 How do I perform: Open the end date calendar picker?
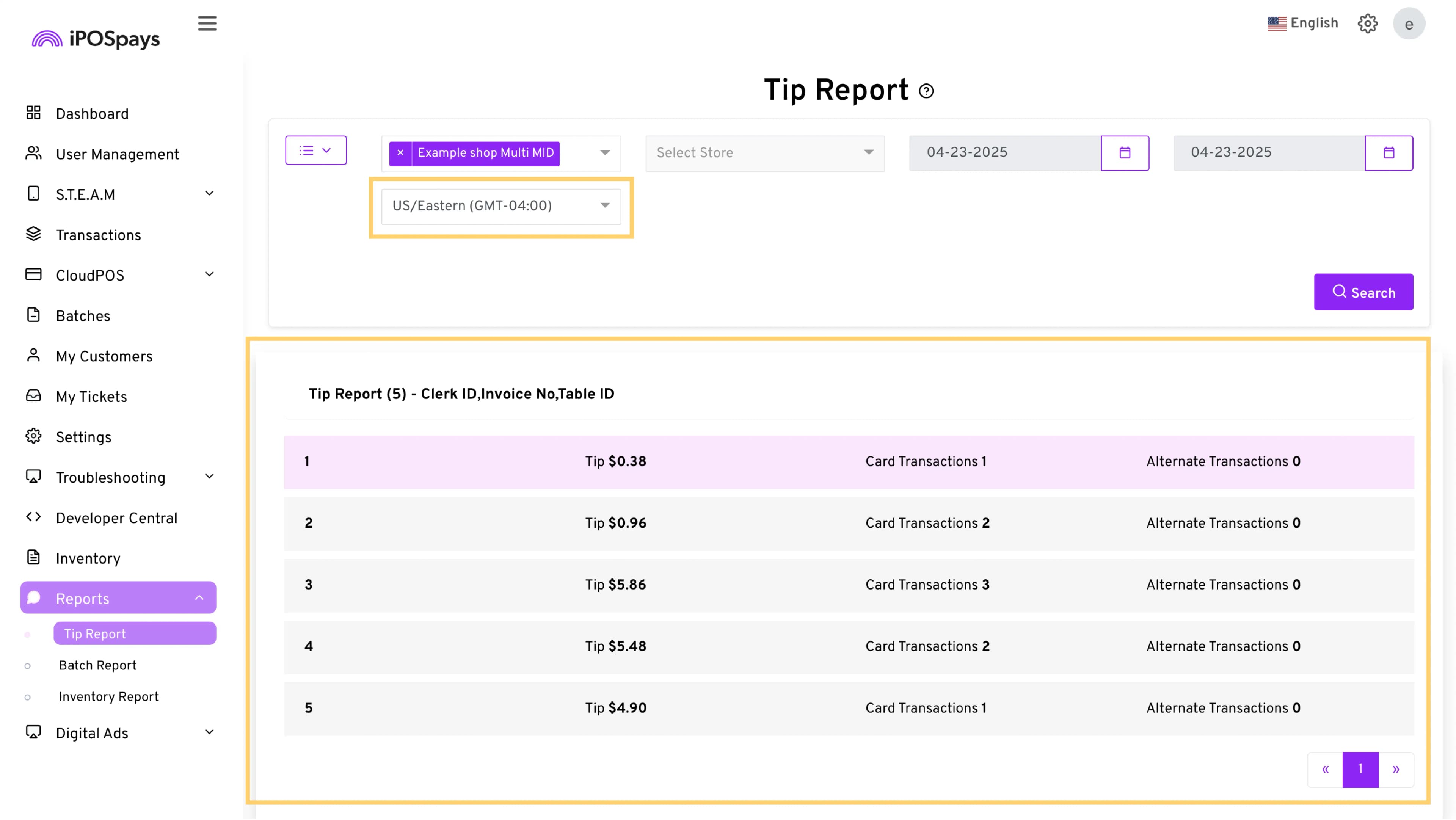coord(1389,152)
